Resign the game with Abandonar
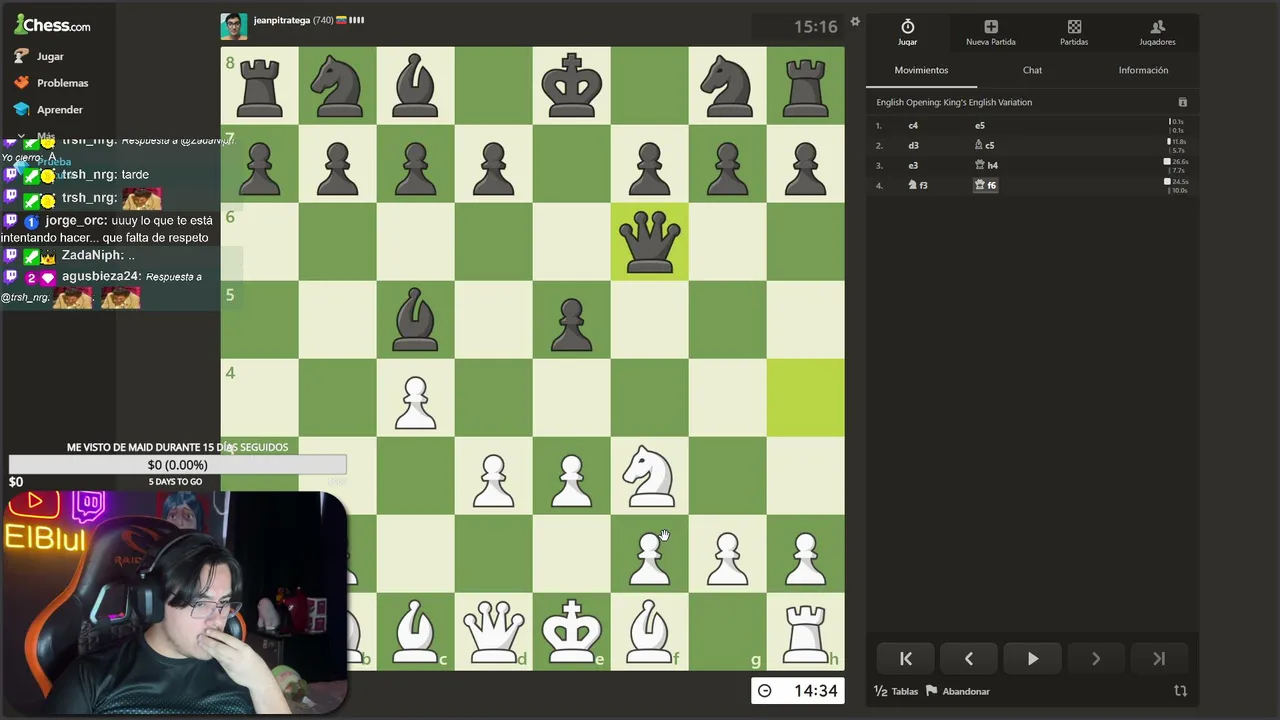 [958, 691]
